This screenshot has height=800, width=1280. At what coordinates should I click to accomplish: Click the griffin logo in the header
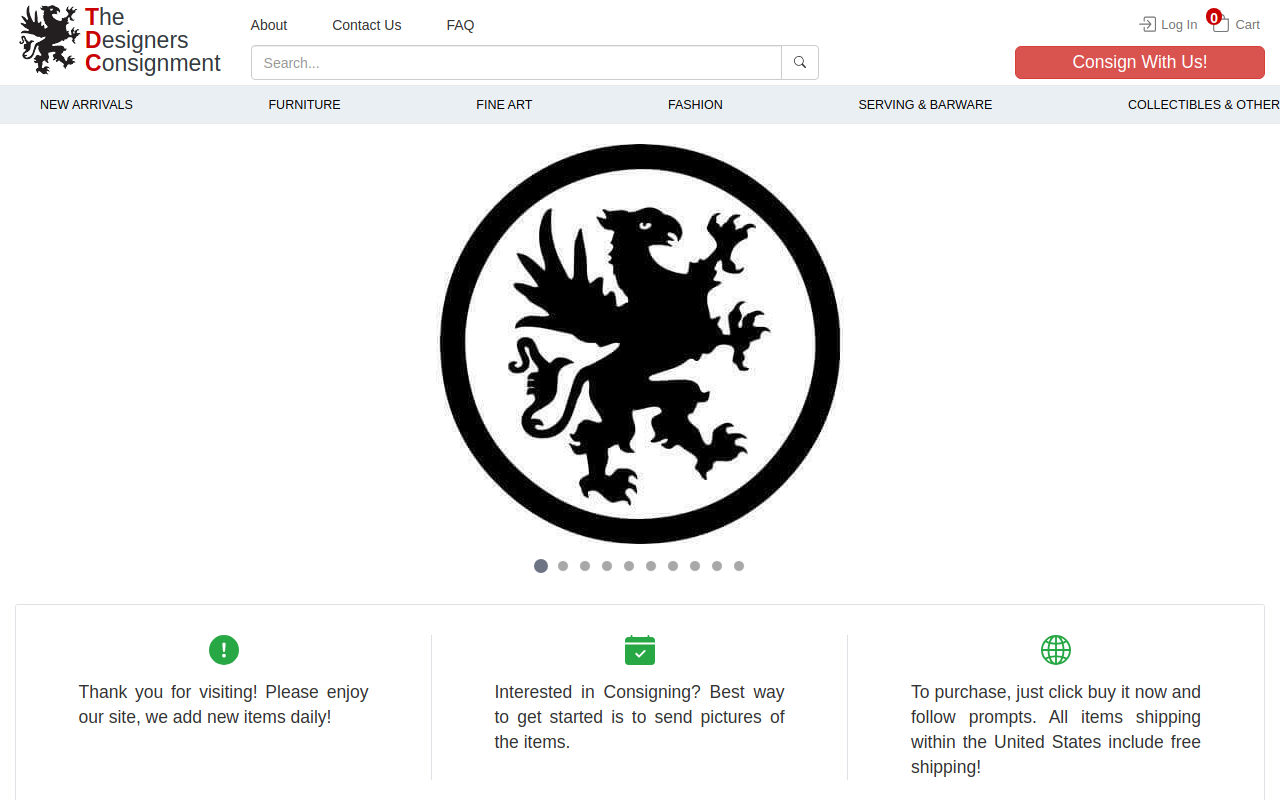click(49, 40)
